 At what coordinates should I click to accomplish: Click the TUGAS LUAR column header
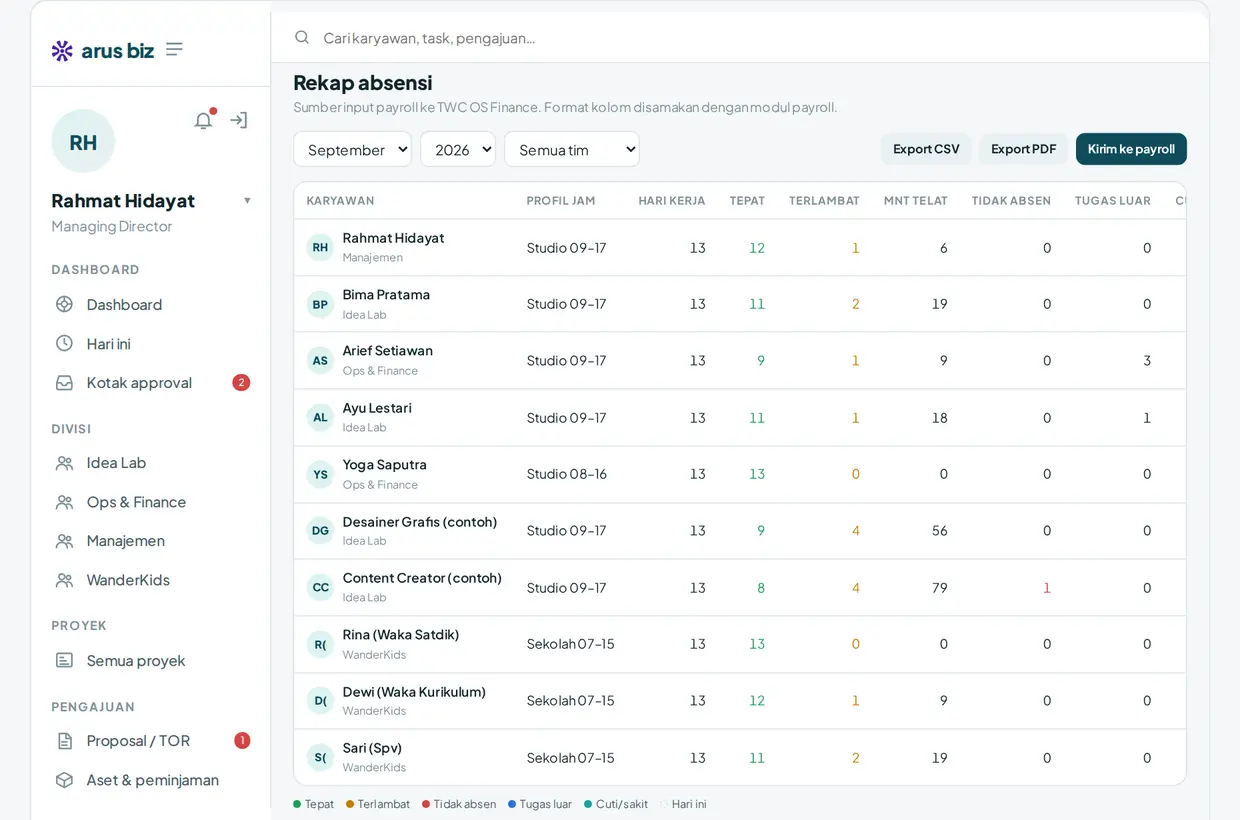click(x=1113, y=201)
